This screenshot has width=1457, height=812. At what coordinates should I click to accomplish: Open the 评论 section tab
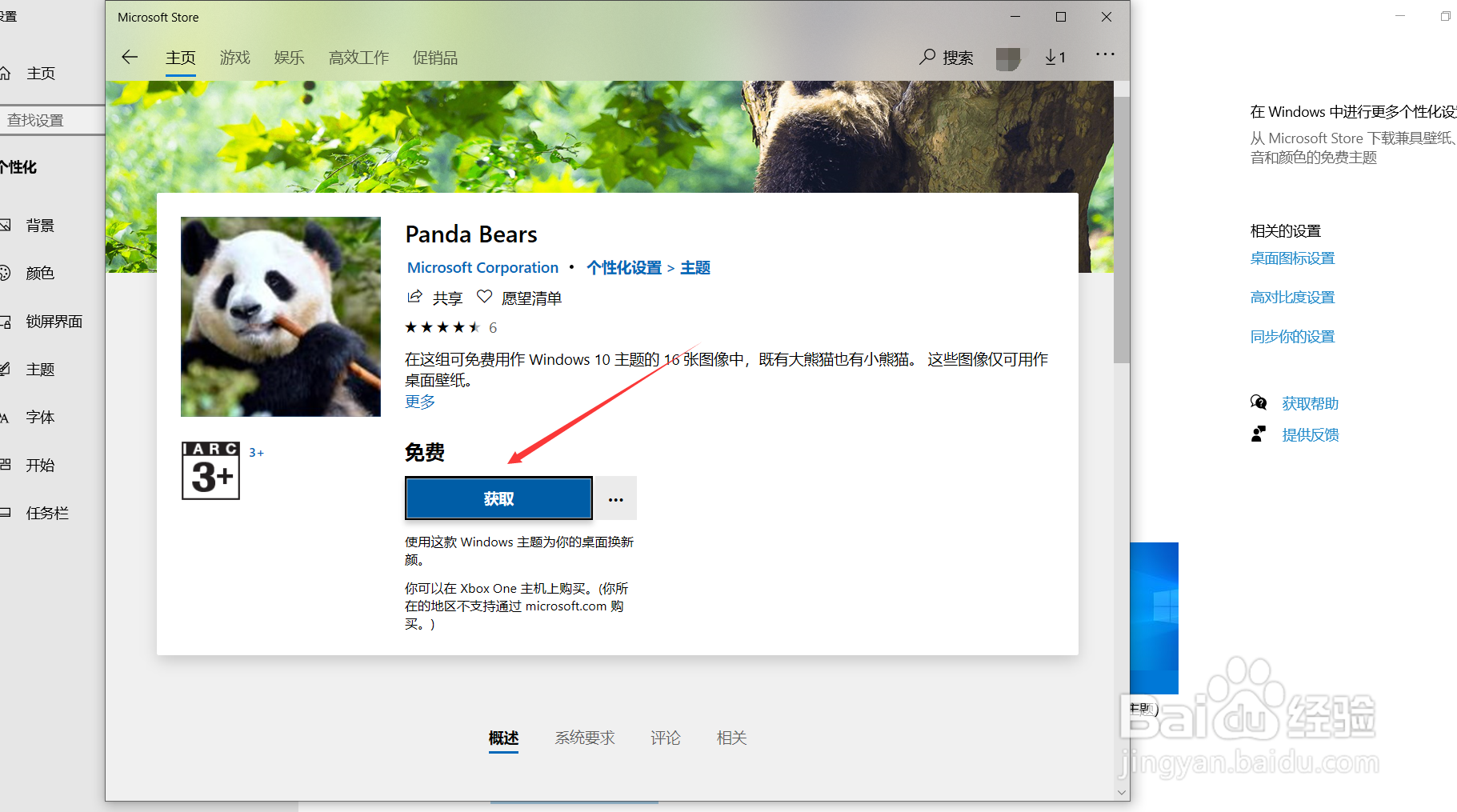pyautogui.click(x=666, y=738)
